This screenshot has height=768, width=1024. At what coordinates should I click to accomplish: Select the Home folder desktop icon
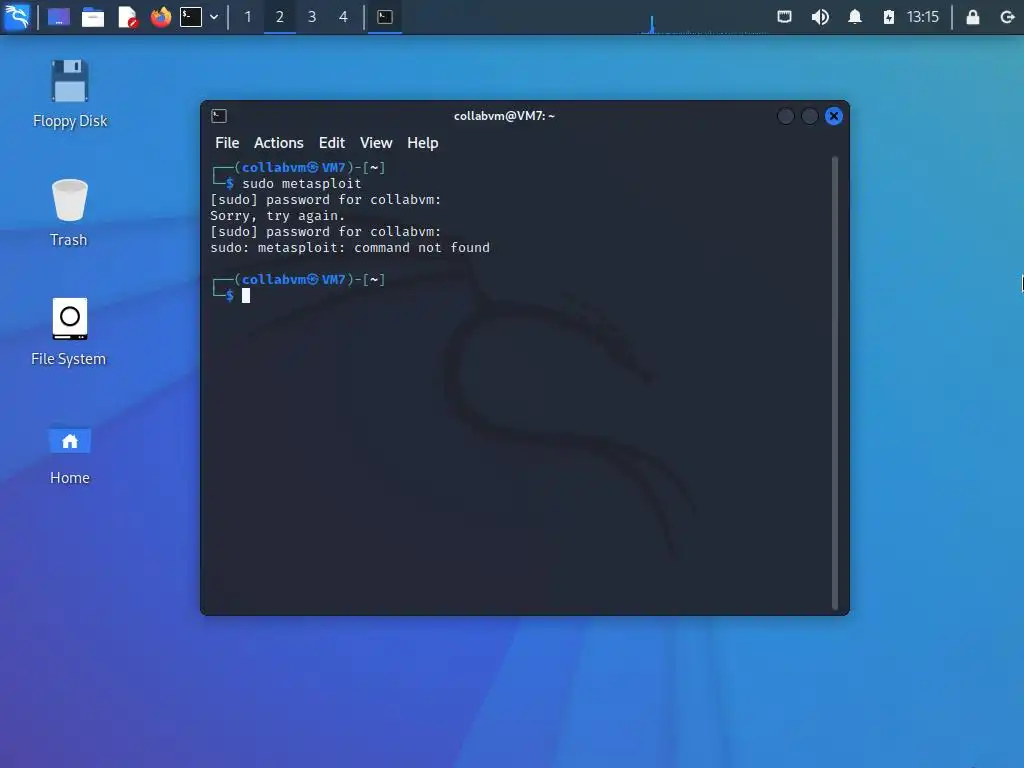[x=70, y=455]
